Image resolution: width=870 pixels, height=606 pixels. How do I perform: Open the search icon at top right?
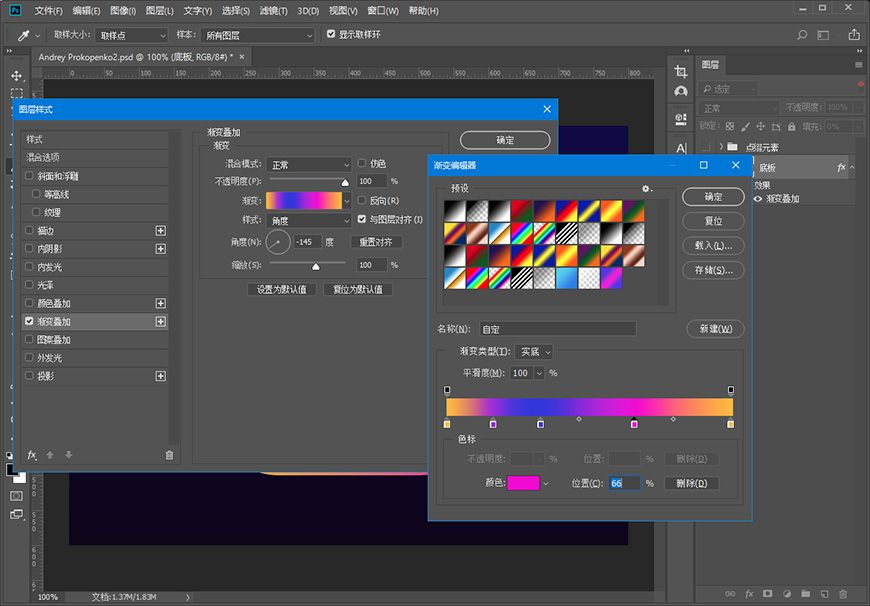[x=802, y=35]
